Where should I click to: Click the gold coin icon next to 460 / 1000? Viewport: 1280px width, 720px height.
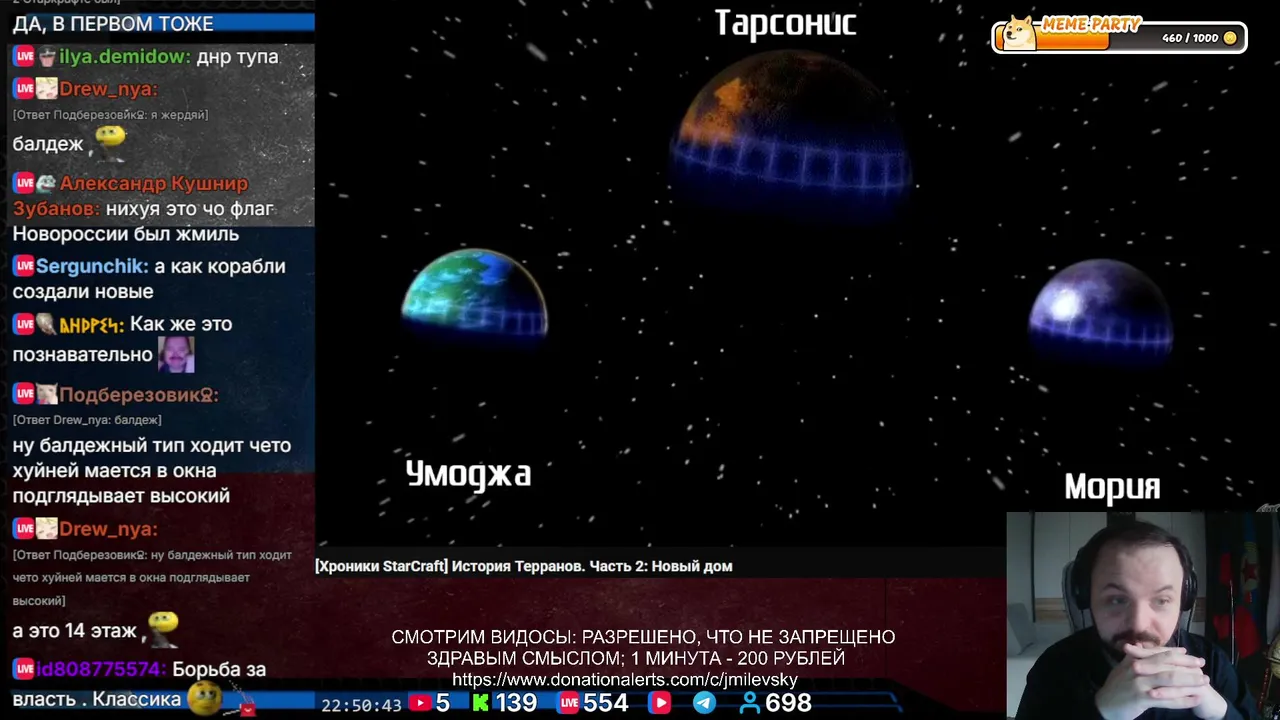1230,38
